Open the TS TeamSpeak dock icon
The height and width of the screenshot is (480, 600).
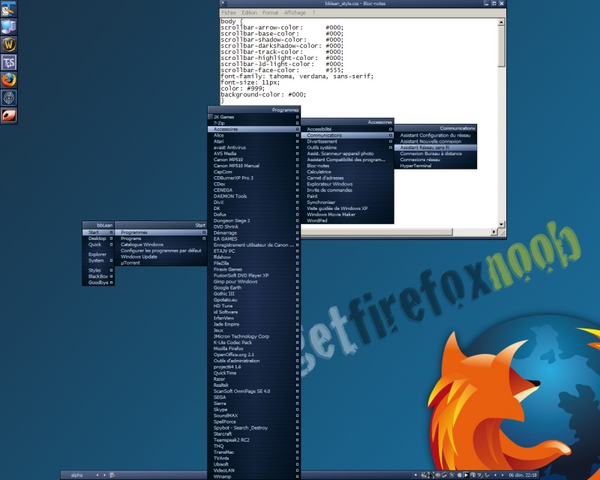tap(8, 62)
